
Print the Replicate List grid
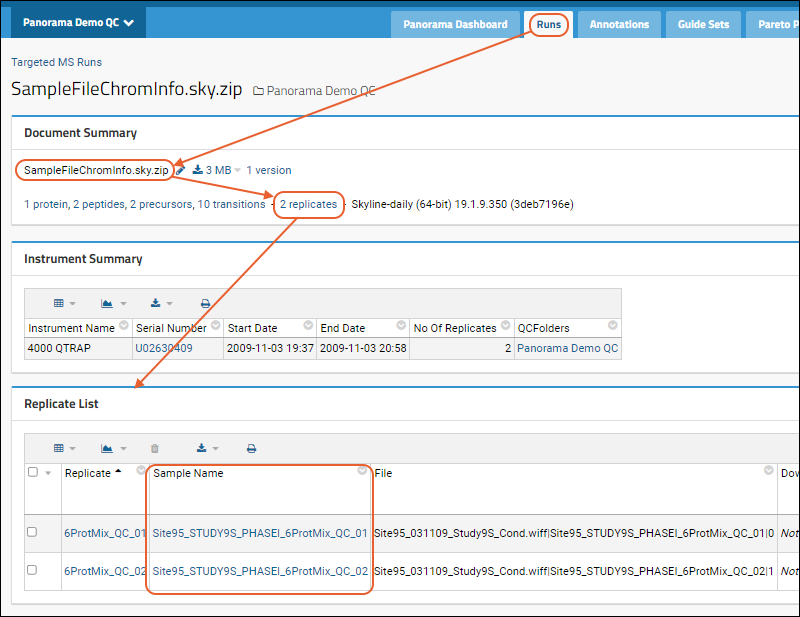(x=252, y=449)
